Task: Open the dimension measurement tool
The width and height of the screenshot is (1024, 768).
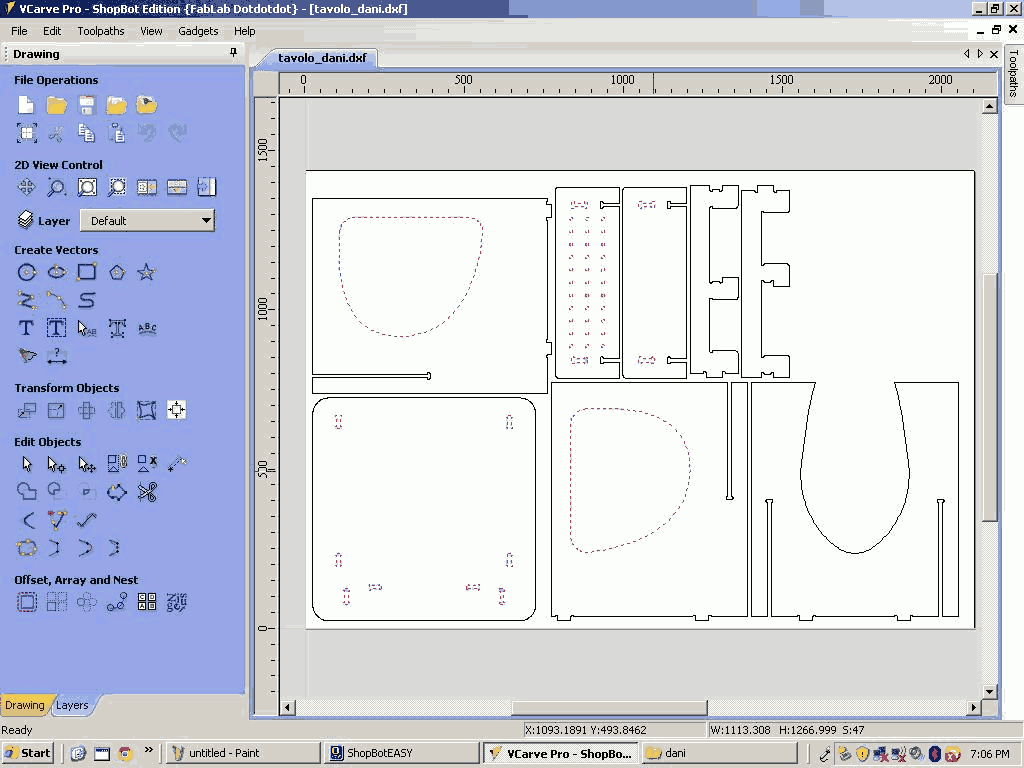Action: 57,356
